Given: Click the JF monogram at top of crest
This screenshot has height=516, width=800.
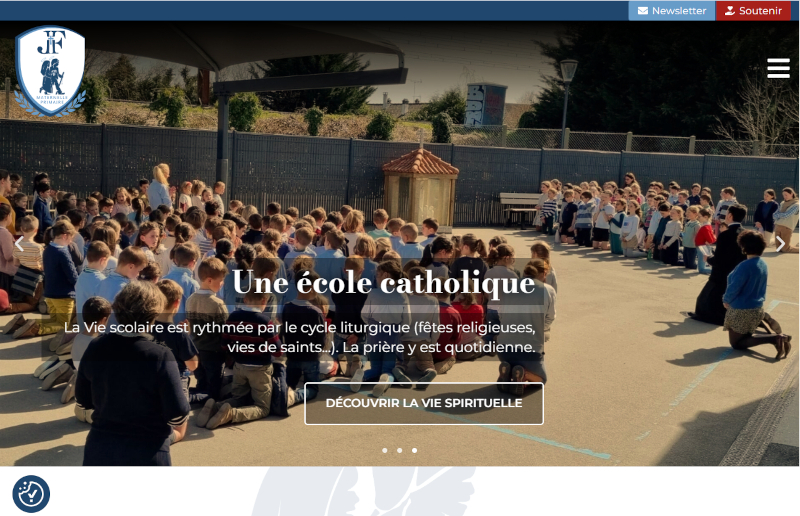Looking at the screenshot, I should [51, 42].
